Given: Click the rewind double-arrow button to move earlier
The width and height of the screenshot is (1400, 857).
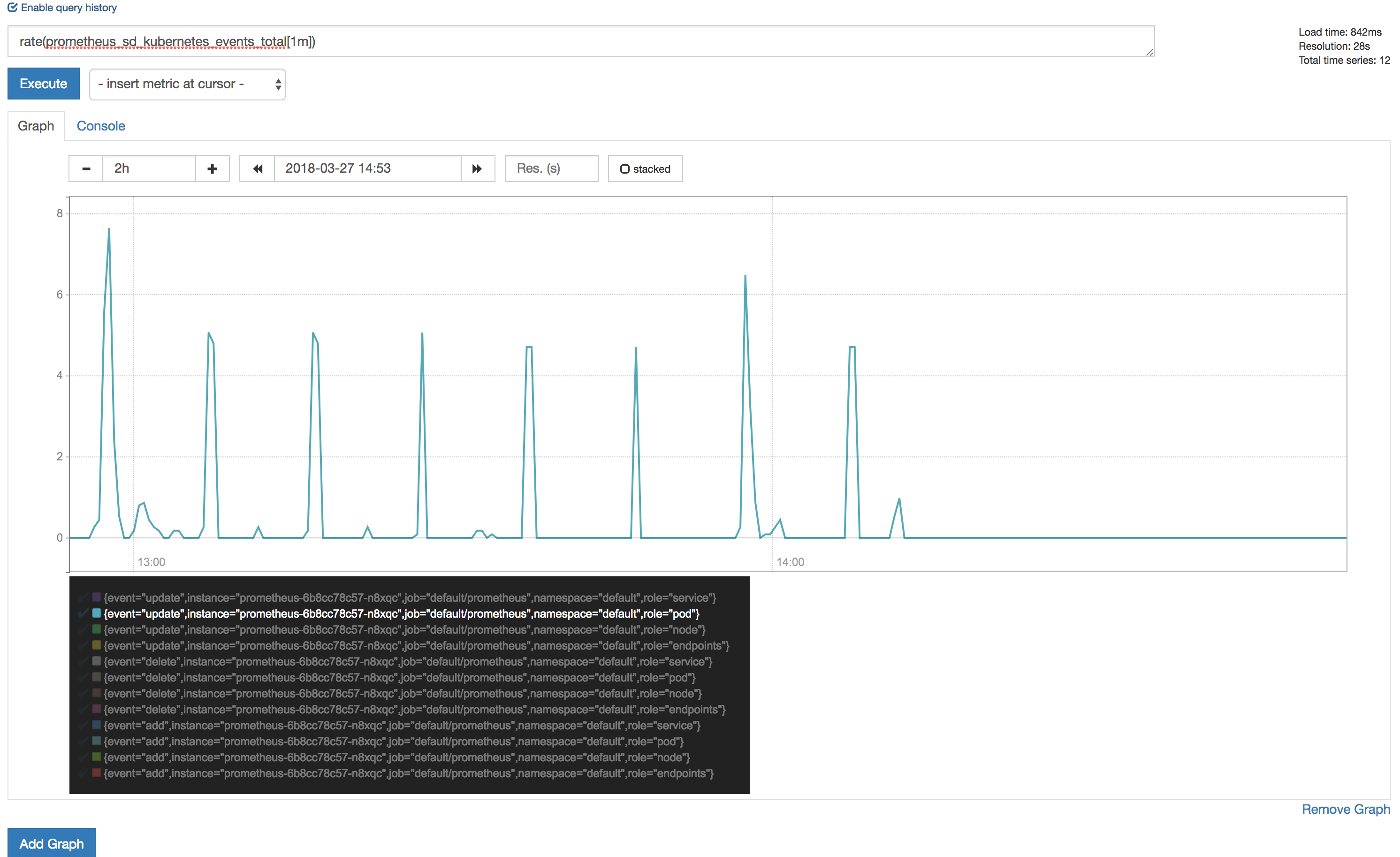Looking at the screenshot, I should click(258, 169).
